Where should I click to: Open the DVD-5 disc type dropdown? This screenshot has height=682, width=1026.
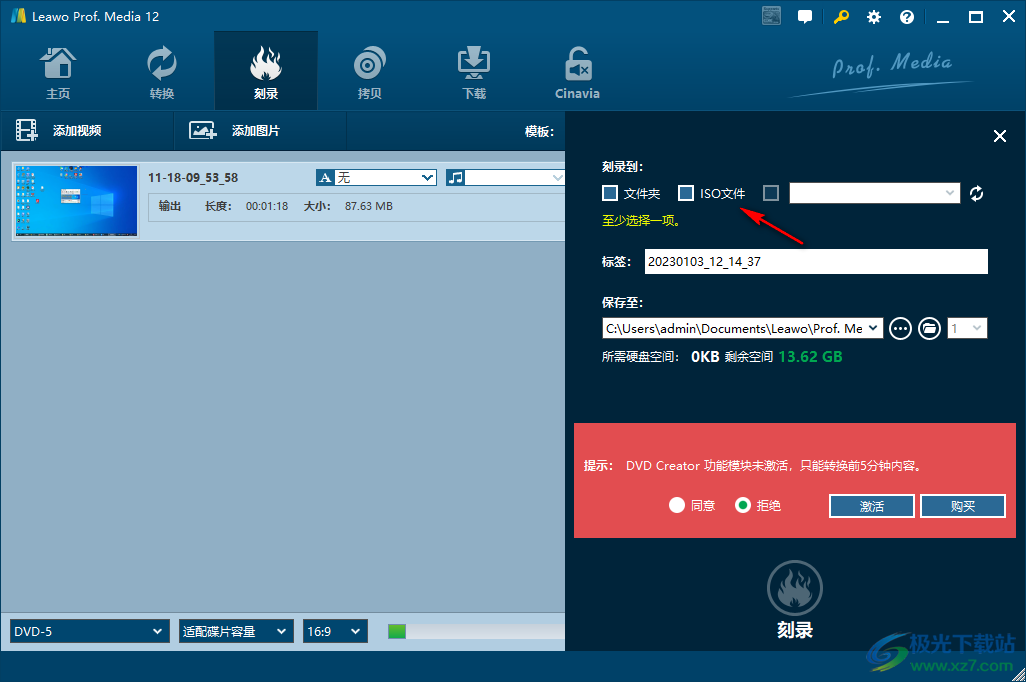click(x=90, y=632)
